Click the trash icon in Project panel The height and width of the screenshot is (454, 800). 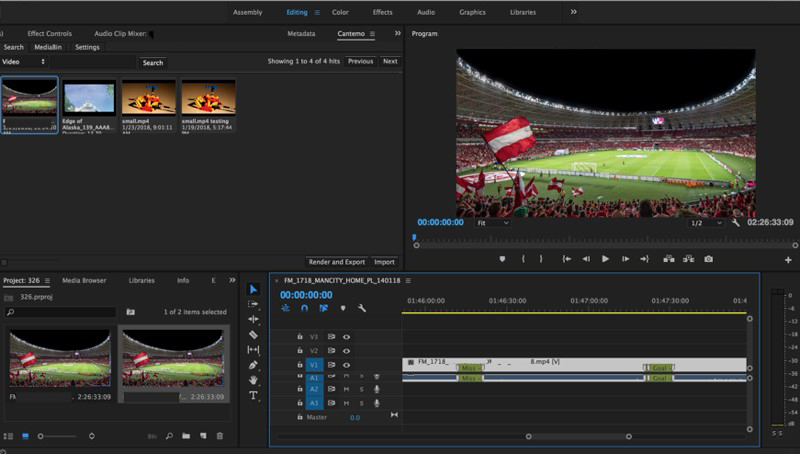[x=219, y=436]
